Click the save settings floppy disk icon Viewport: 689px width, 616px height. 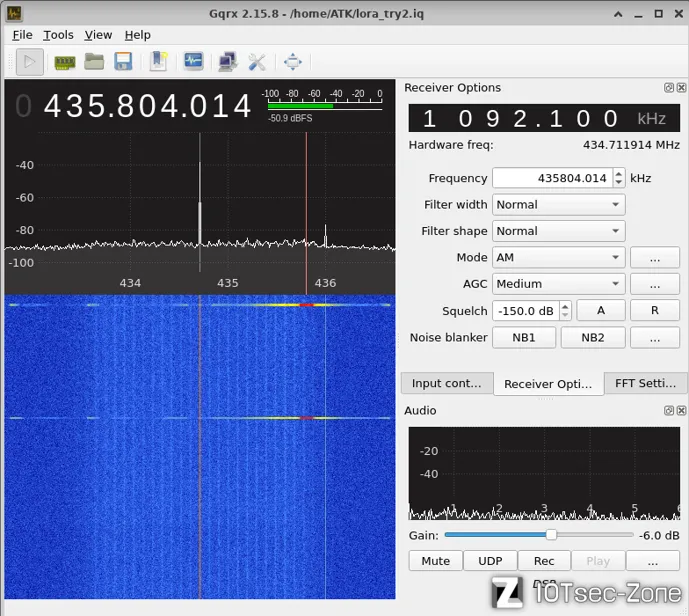pos(123,62)
